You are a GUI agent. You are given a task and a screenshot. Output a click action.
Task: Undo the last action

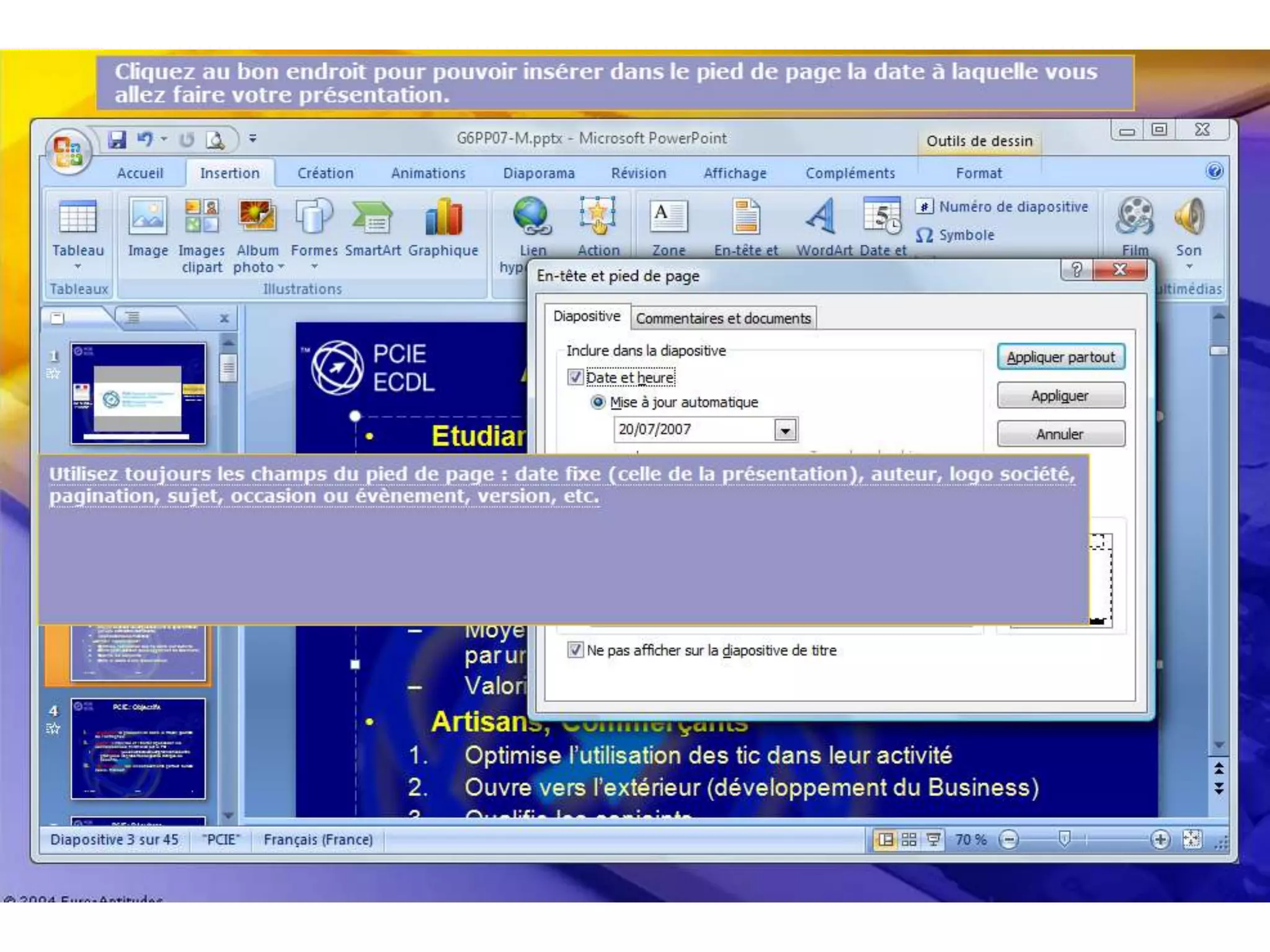(x=145, y=139)
